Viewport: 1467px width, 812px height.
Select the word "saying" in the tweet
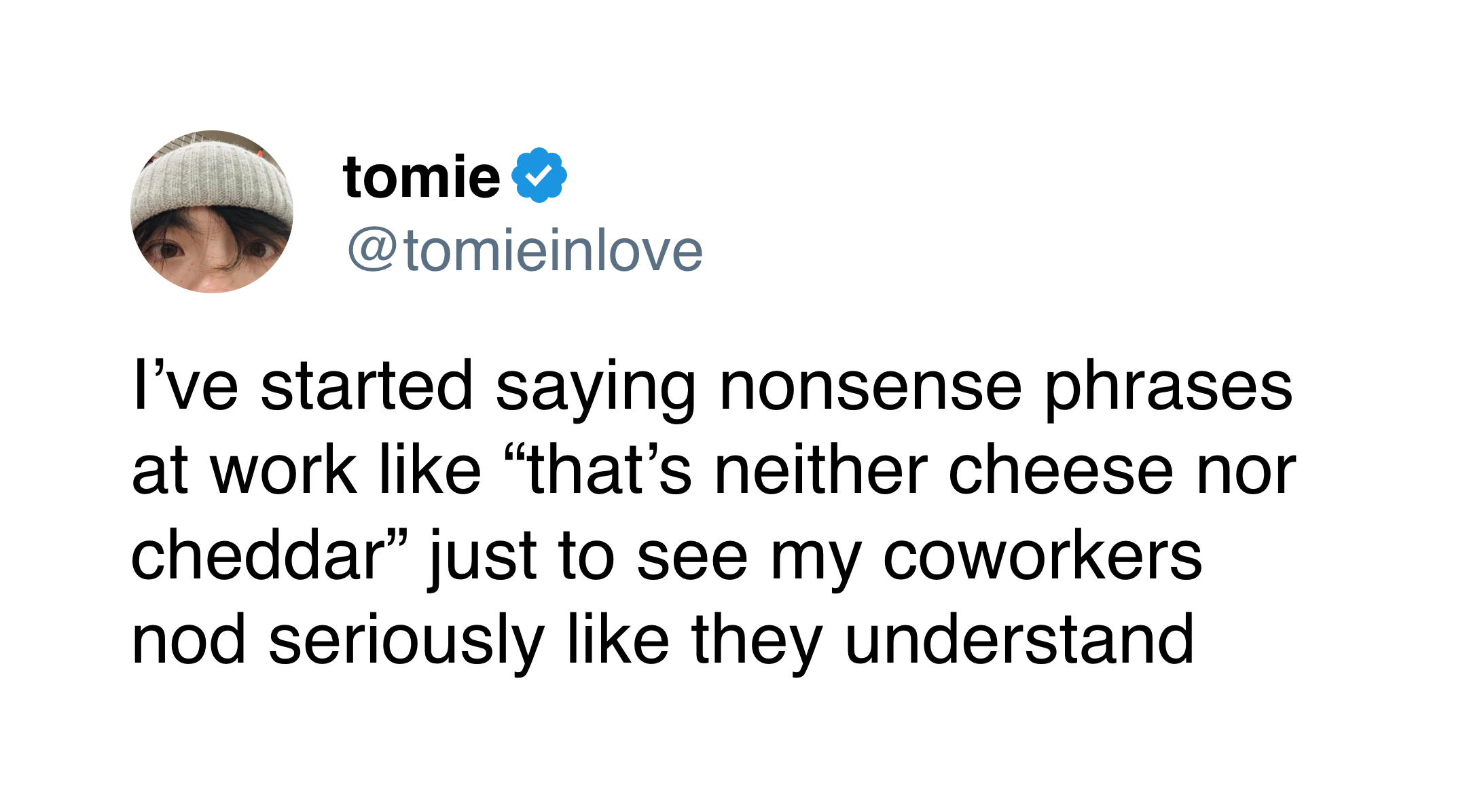point(596,386)
